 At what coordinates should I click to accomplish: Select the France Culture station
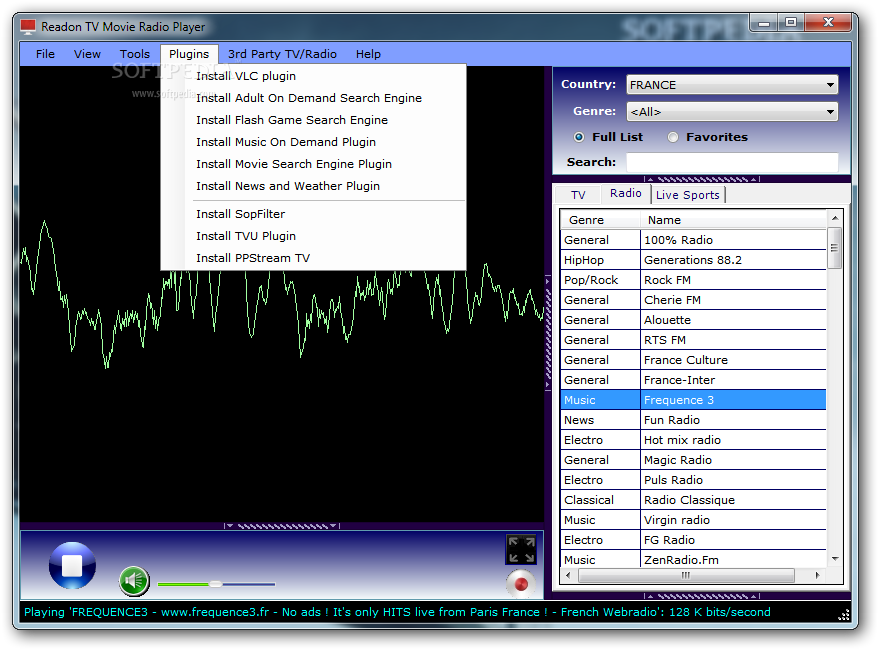693,360
